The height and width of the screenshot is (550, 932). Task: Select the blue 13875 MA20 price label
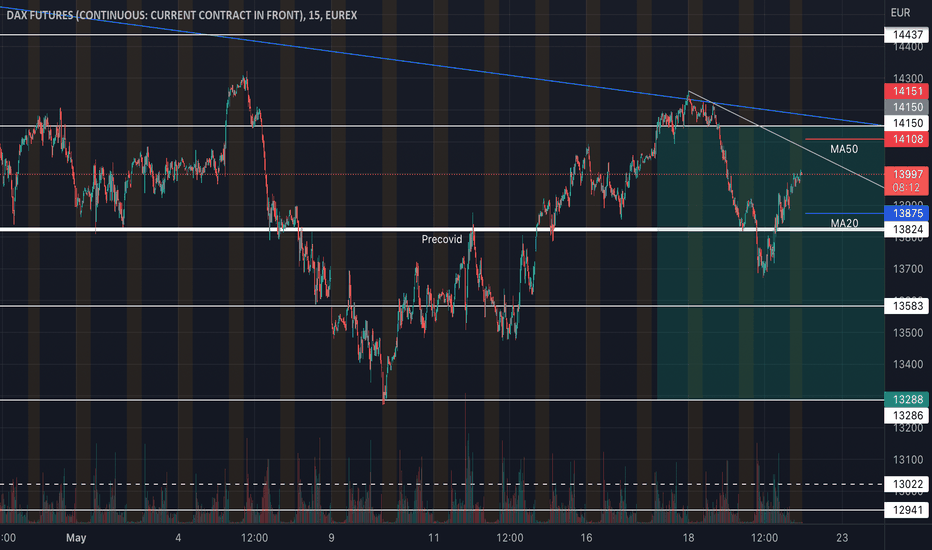(x=907, y=213)
